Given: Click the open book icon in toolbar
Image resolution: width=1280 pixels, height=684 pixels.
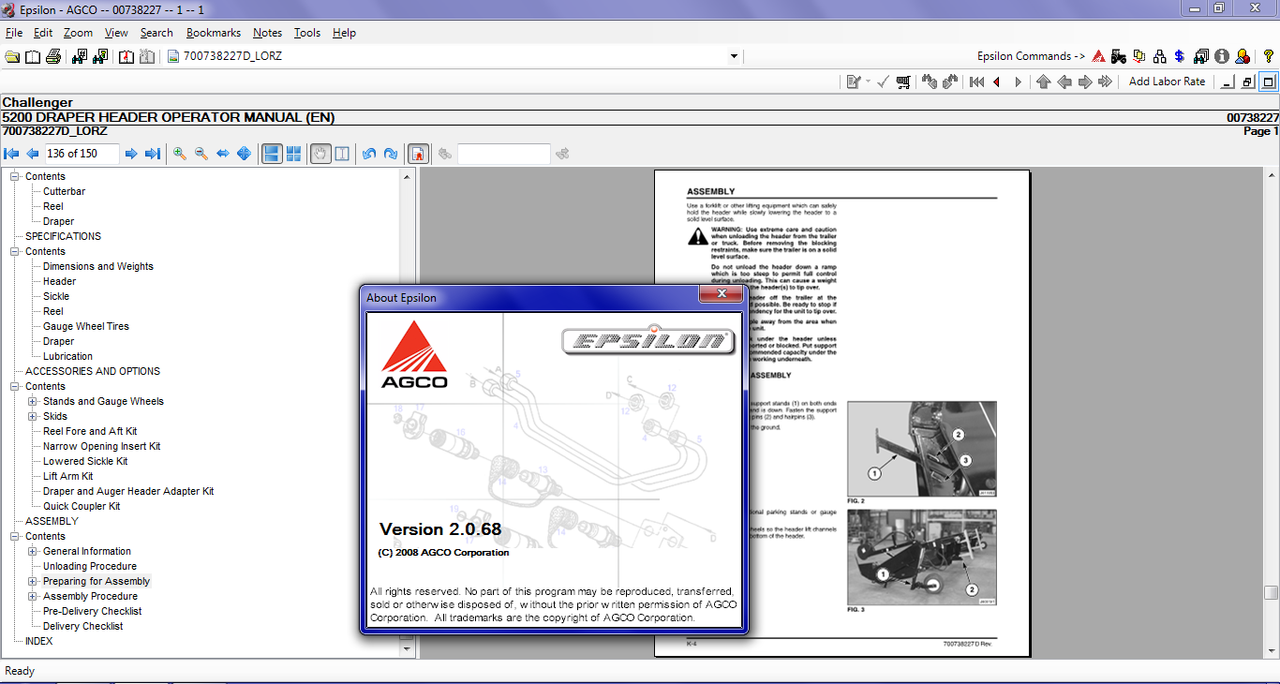Looking at the screenshot, I should point(32,56).
